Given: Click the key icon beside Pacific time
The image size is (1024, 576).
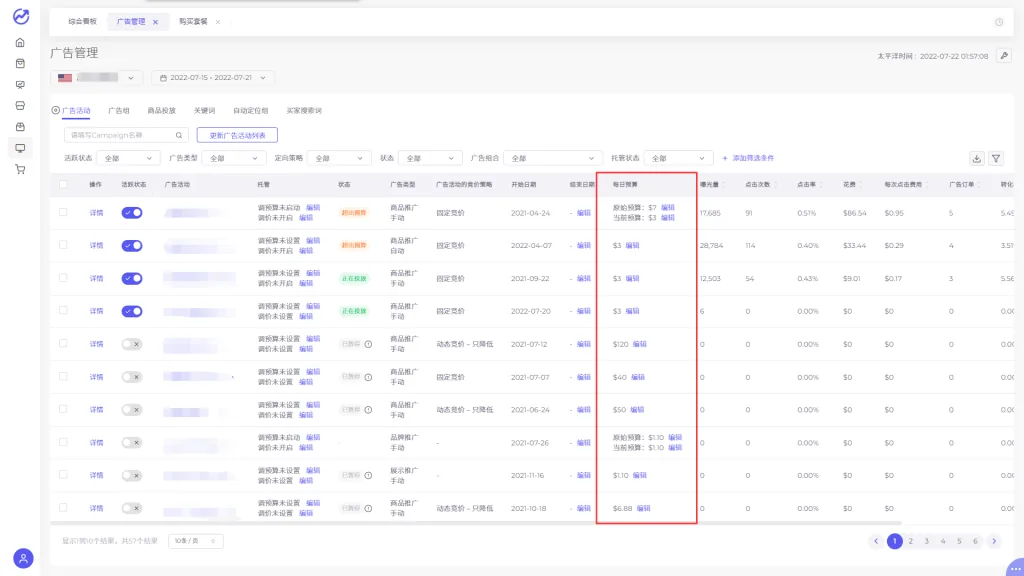Looking at the screenshot, I should pos(1004,56).
